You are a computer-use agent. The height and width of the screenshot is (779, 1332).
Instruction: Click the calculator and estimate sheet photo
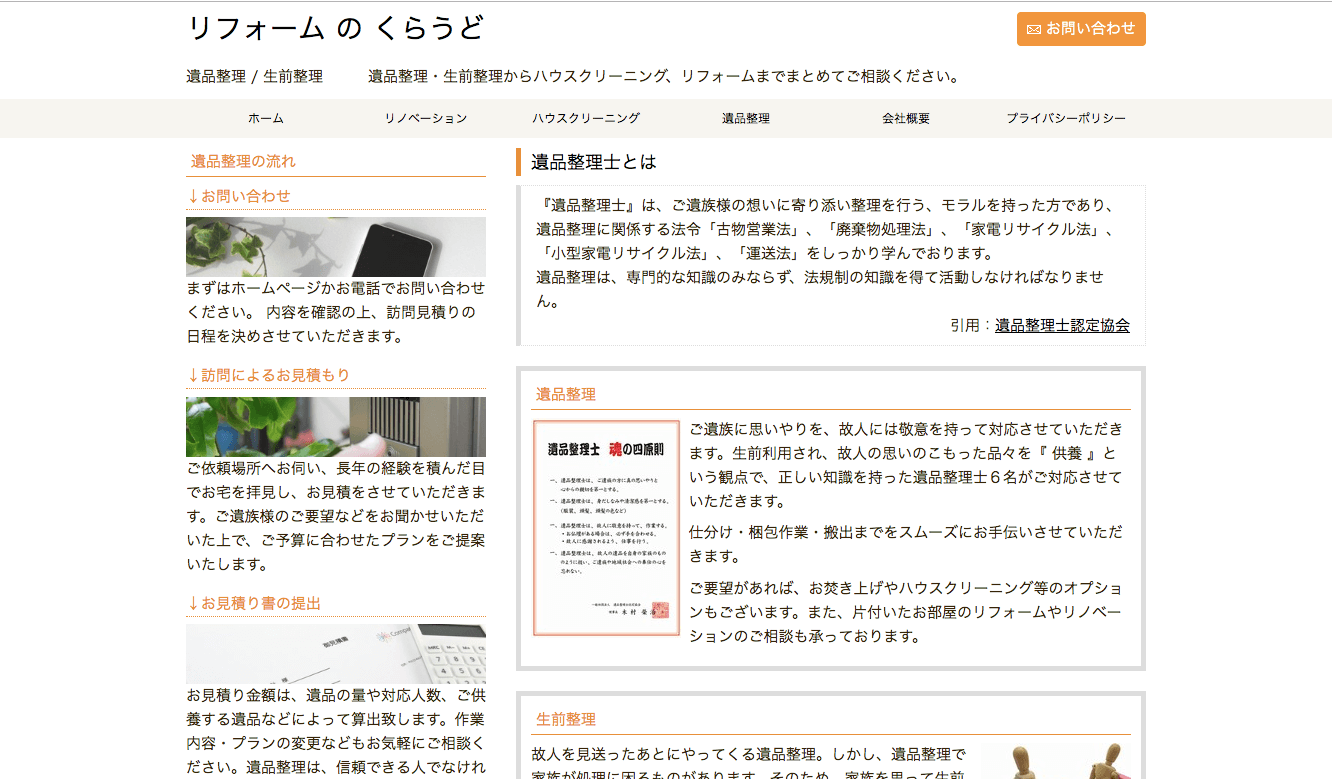336,654
